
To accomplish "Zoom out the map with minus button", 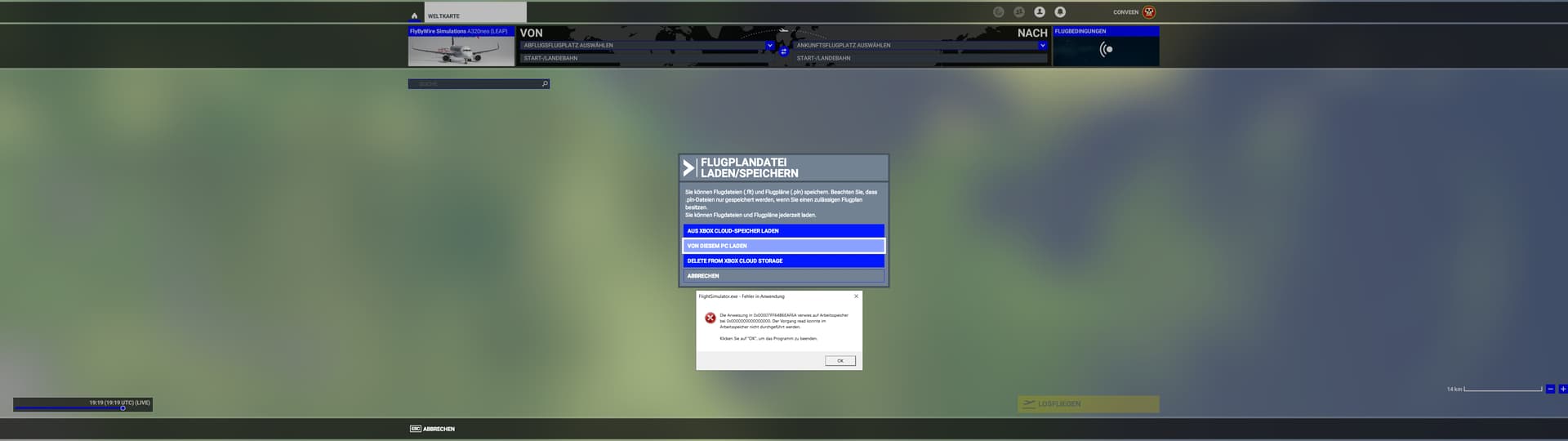I will 1550,389.
